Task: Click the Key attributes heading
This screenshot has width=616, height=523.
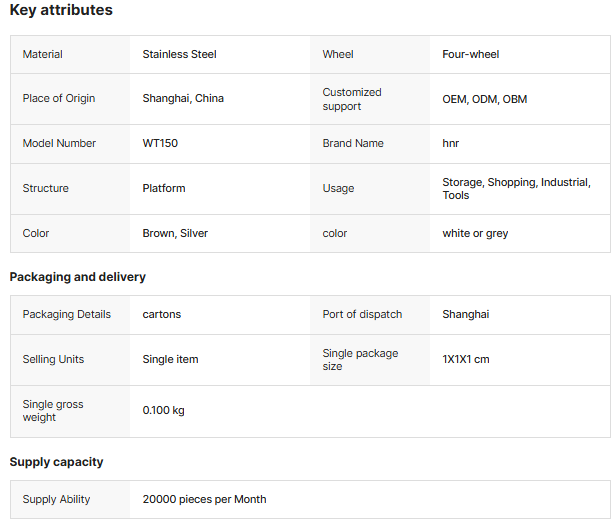Action: pyautogui.click(x=61, y=11)
